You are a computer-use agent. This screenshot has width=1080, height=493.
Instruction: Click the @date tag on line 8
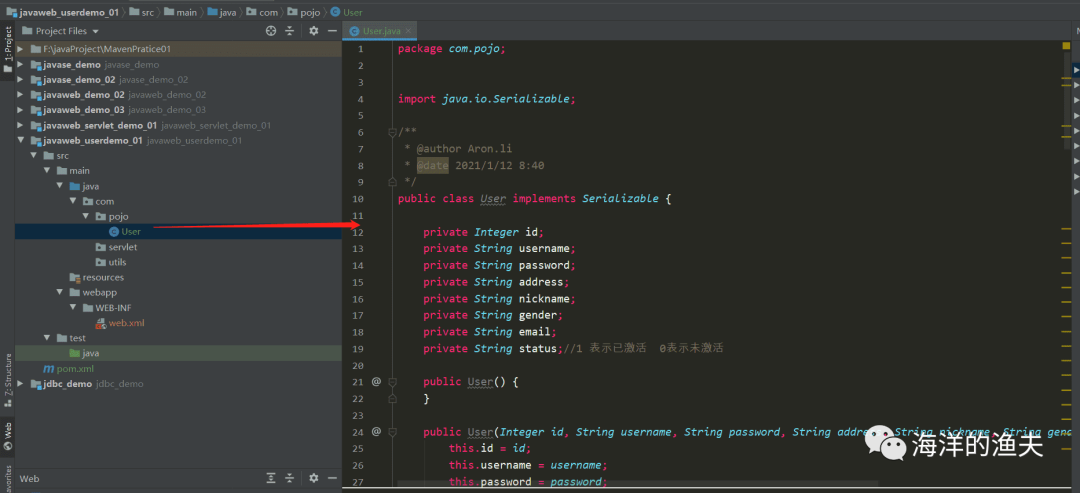(432, 165)
